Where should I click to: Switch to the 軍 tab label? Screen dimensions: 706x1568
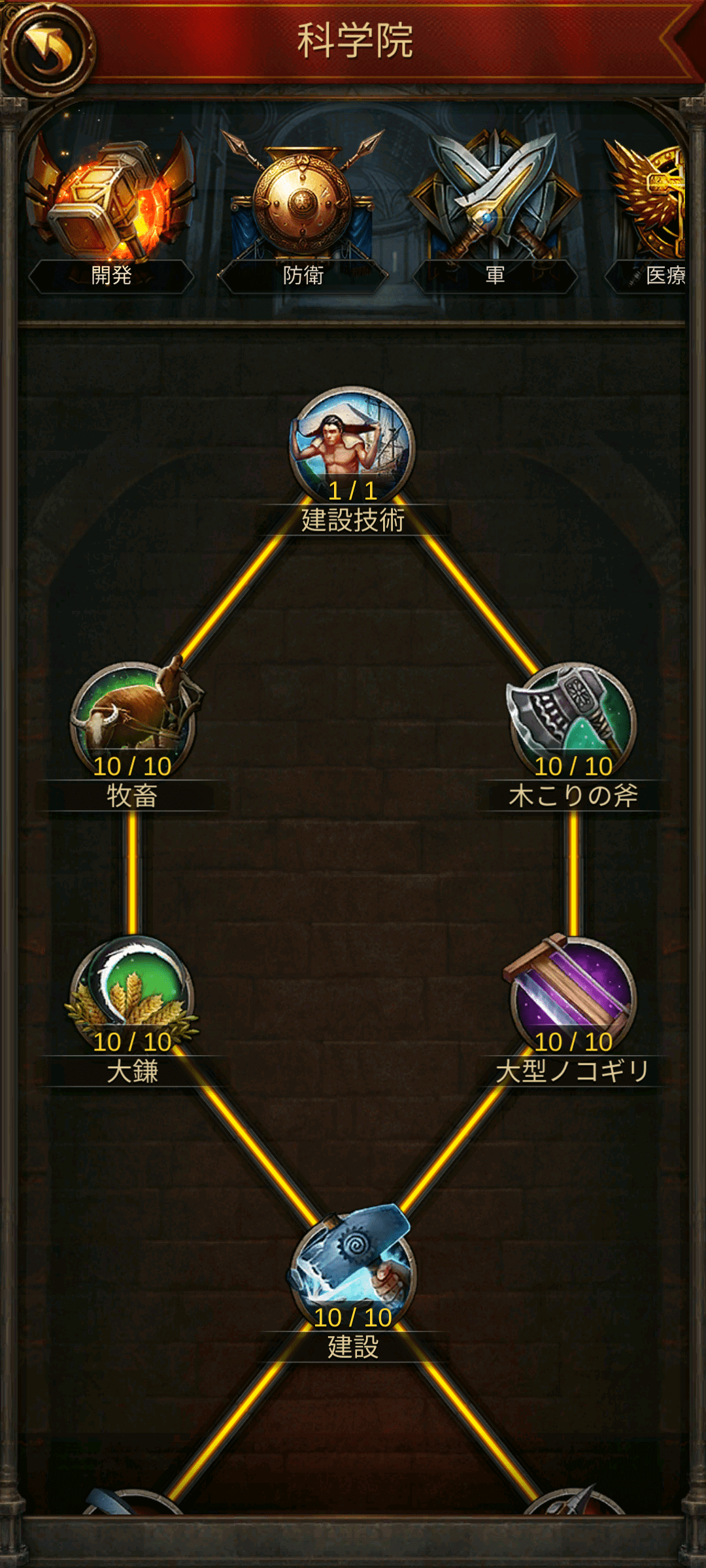[496, 276]
